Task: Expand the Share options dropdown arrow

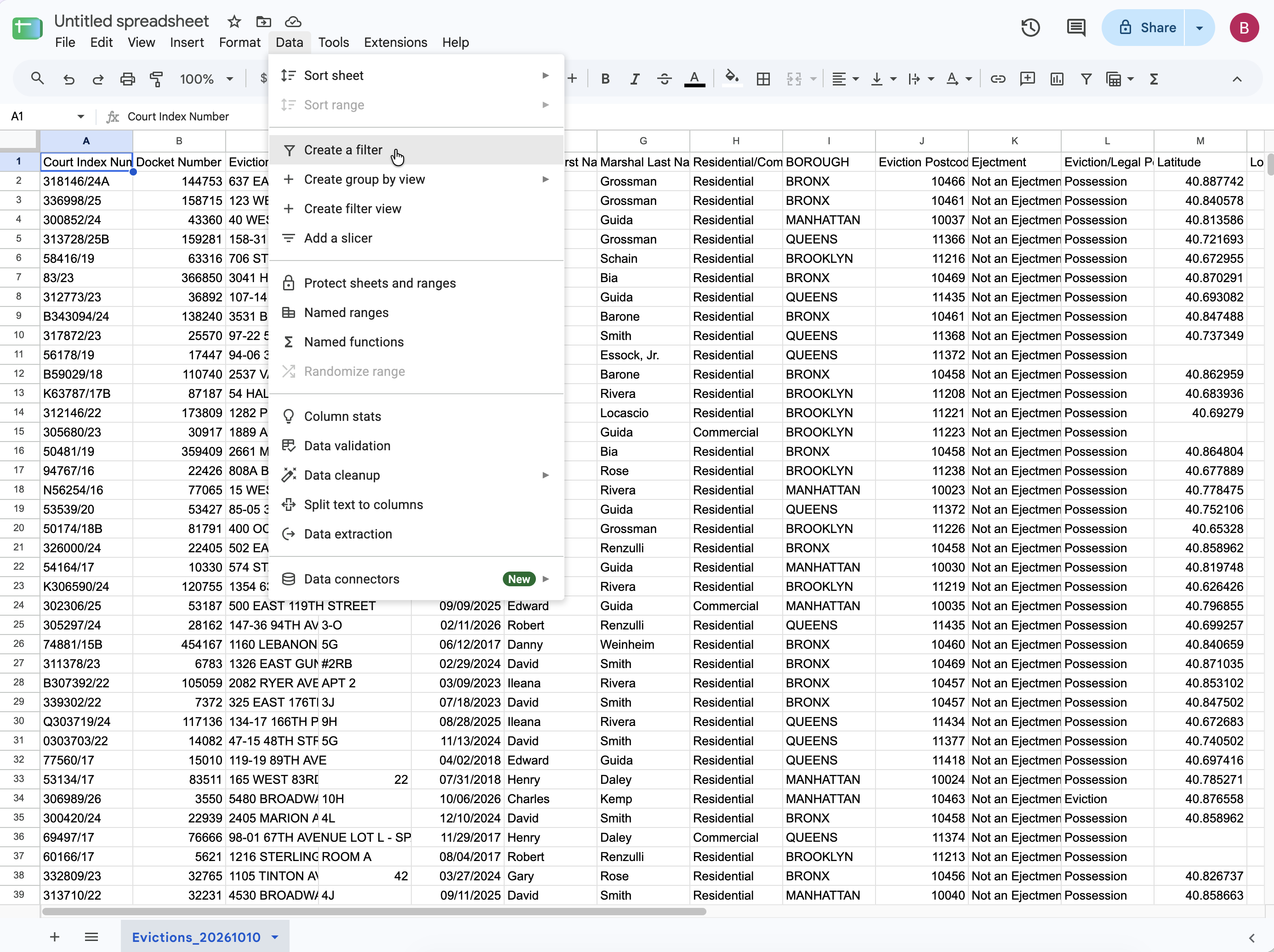Action: pyautogui.click(x=1200, y=28)
